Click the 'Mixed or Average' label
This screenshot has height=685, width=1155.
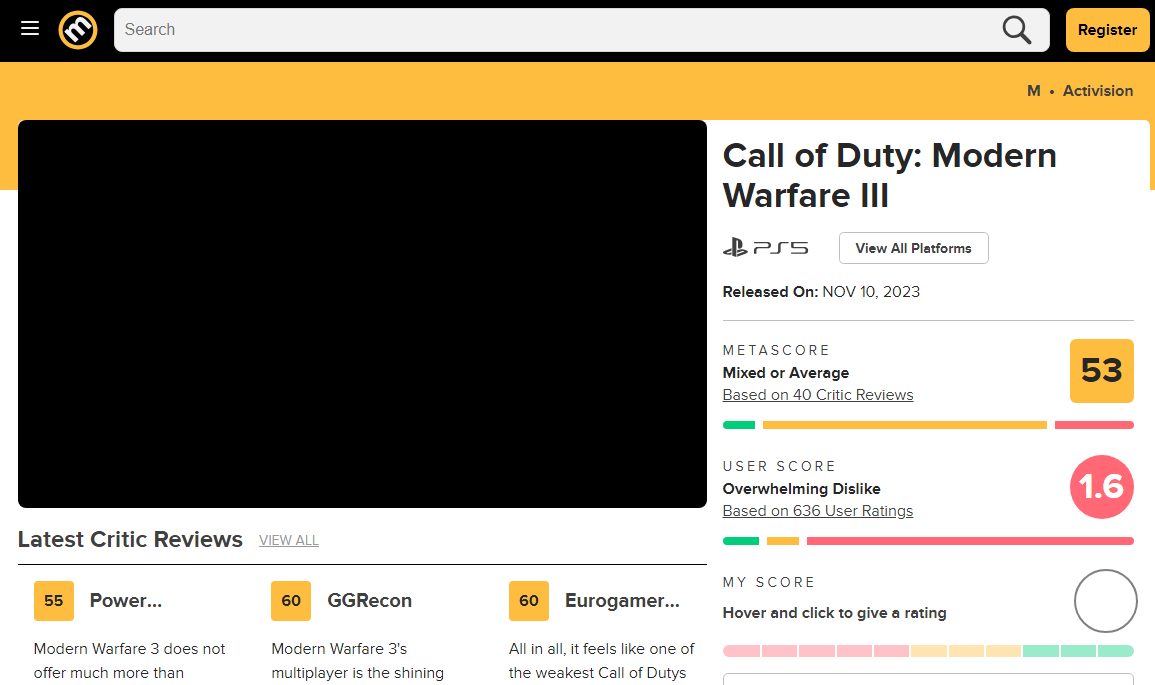pos(786,373)
